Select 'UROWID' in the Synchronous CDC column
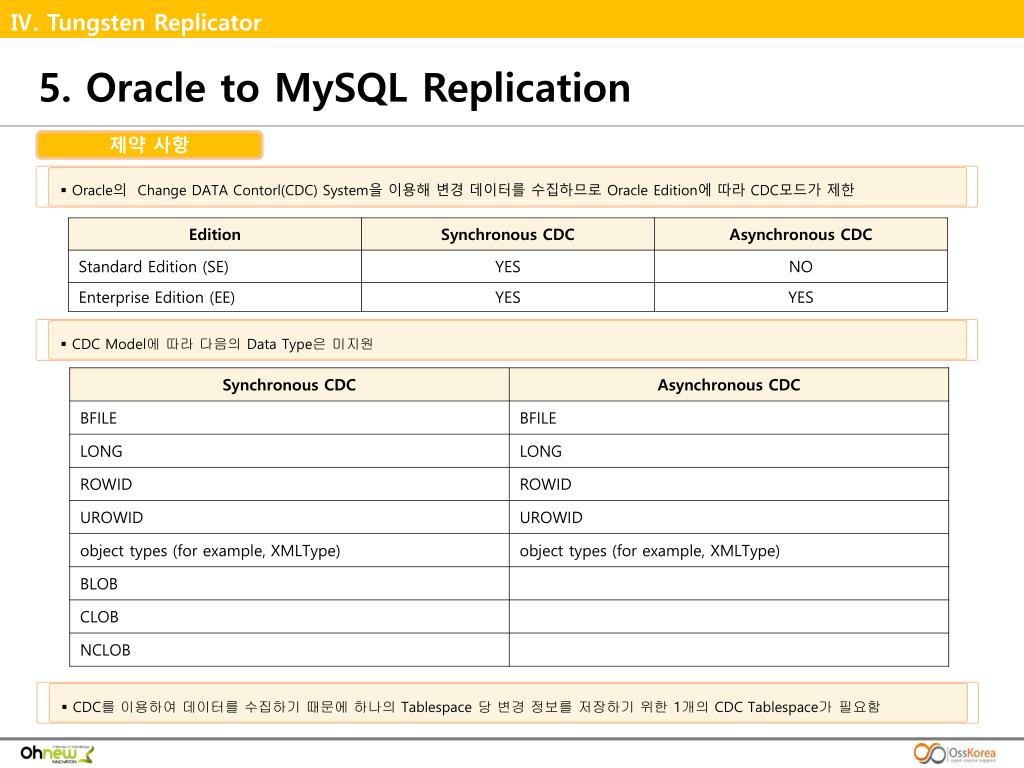The width and height of the screenshot is (1024, 768). tap(289, 517)
